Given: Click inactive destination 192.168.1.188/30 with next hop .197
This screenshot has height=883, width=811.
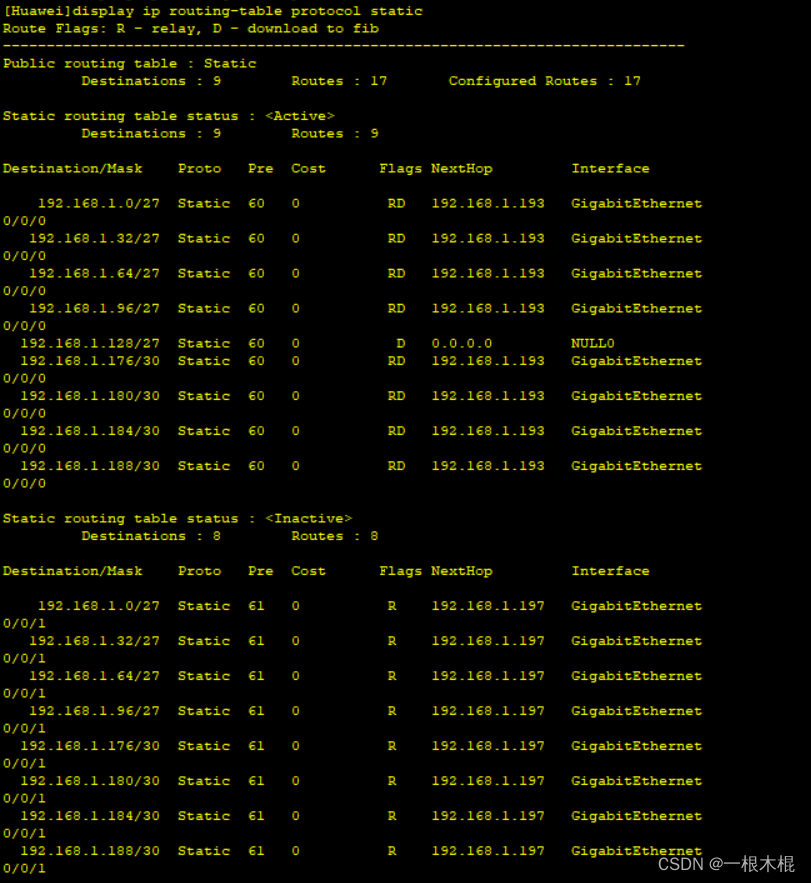Looking at the screenshot, I should pos(90,850).
